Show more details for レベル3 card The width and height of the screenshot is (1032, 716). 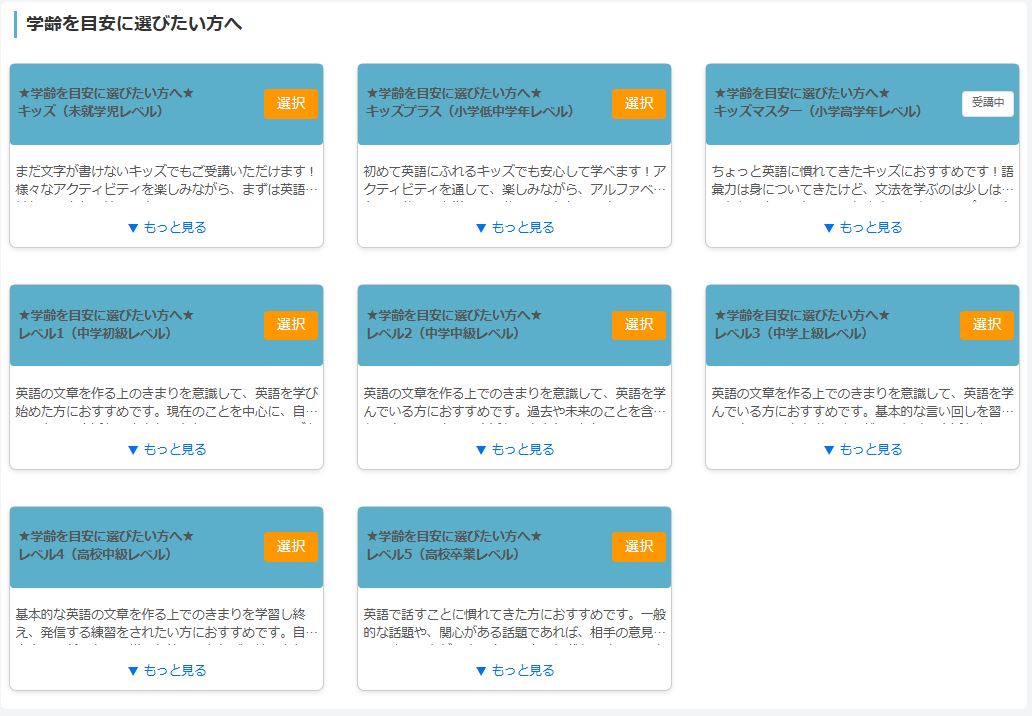click(x=862, y=450)
